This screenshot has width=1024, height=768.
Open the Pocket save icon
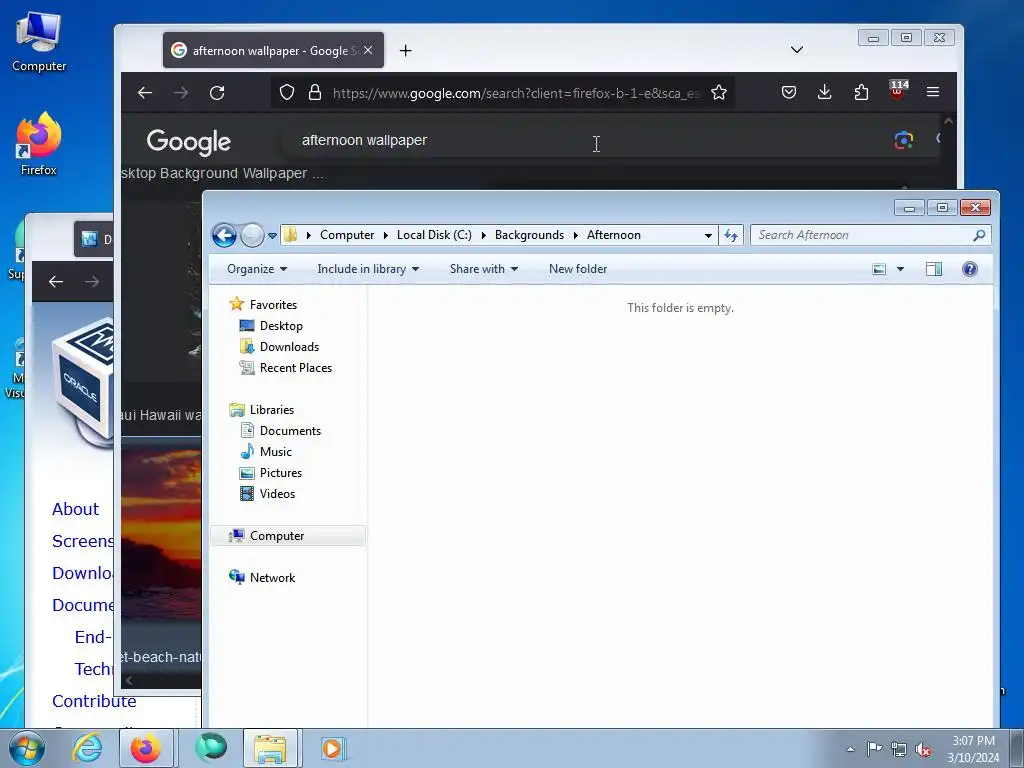coord(789,93)
